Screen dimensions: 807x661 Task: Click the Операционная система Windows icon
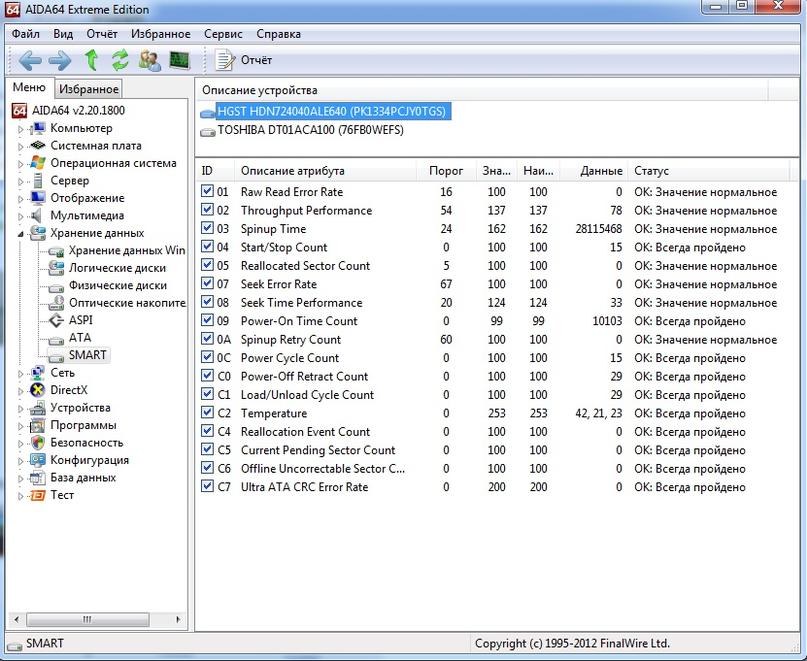[38, 163]
